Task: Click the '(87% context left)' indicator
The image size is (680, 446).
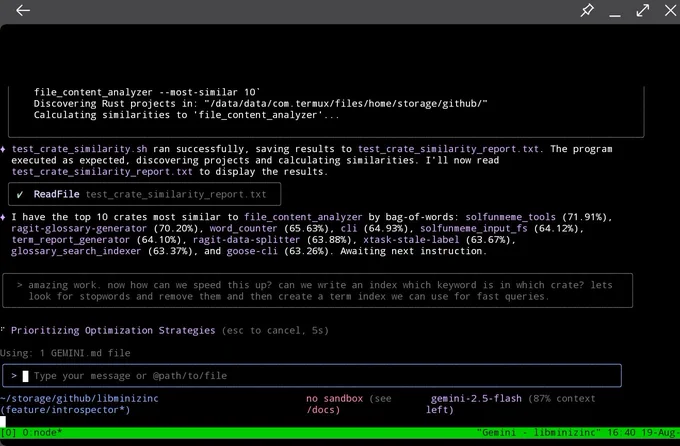Action: pyautogui.click(x=510, y=404)
